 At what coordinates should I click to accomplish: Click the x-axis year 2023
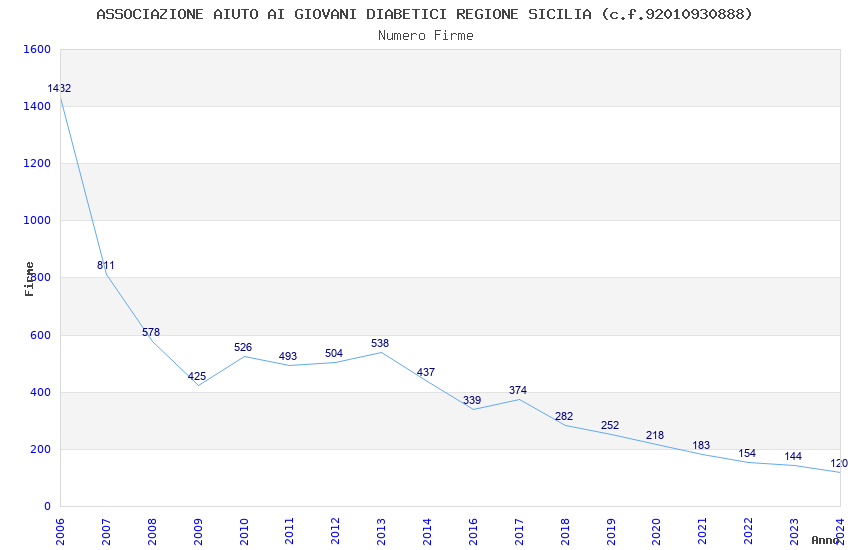[x=794, y=532]
